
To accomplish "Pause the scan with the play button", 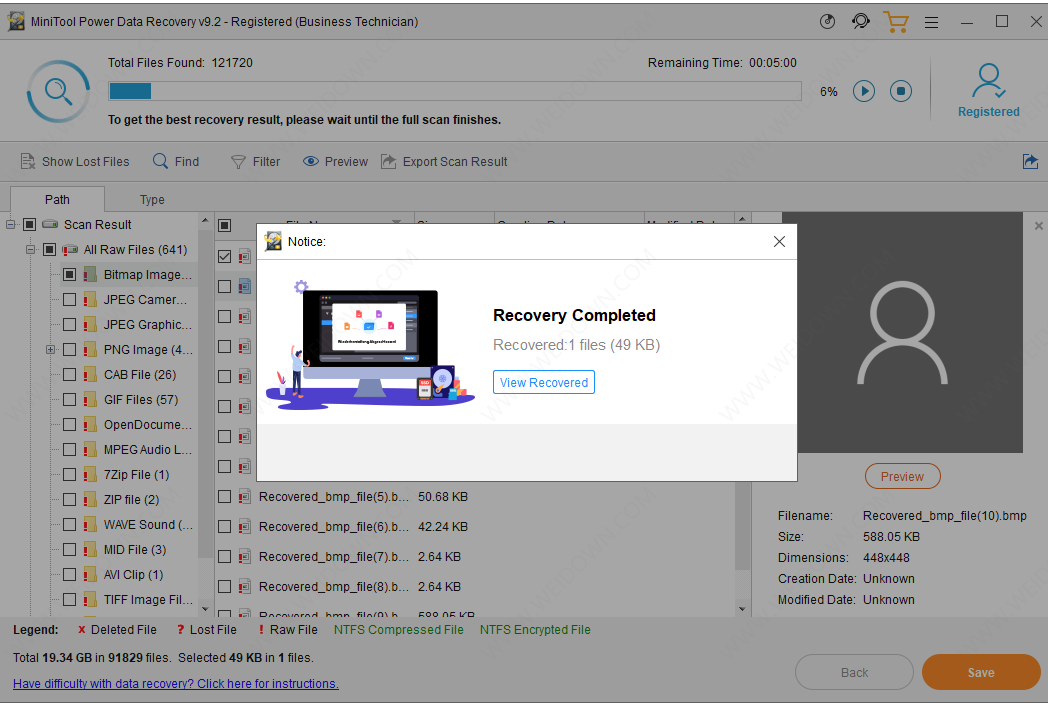I will (864, 91).
